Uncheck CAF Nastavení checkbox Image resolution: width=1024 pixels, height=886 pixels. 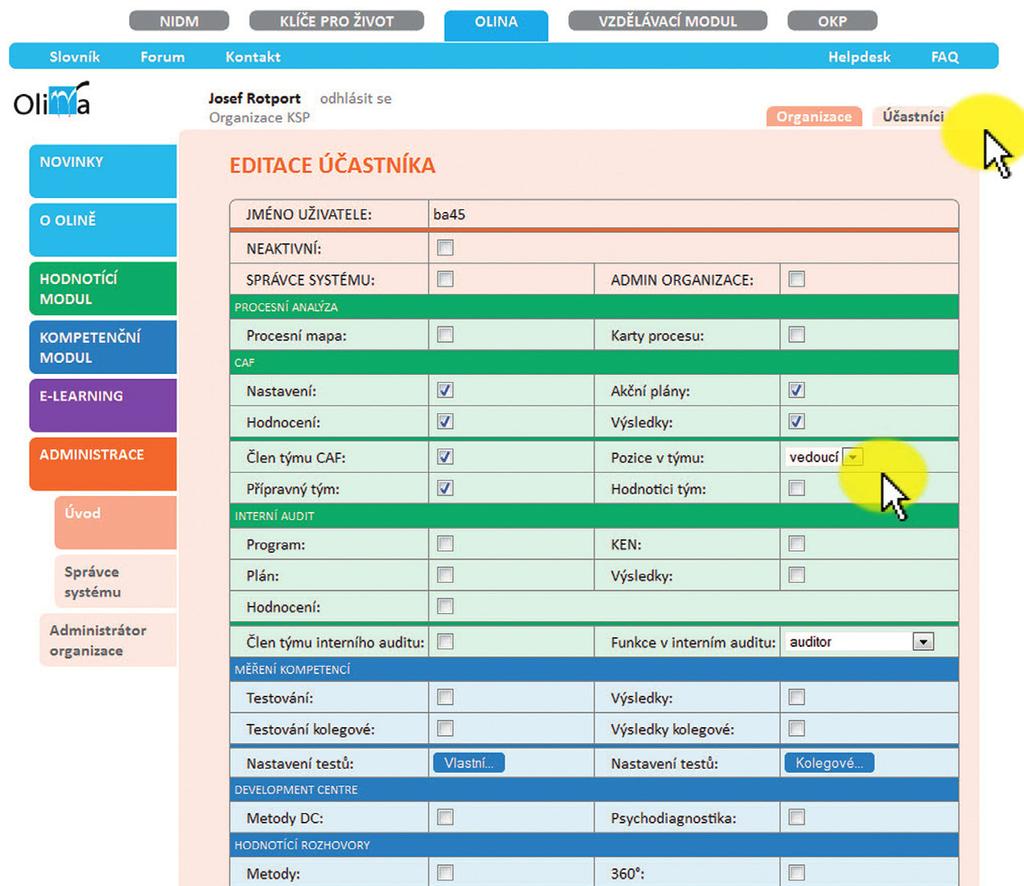tap(445, 390)
